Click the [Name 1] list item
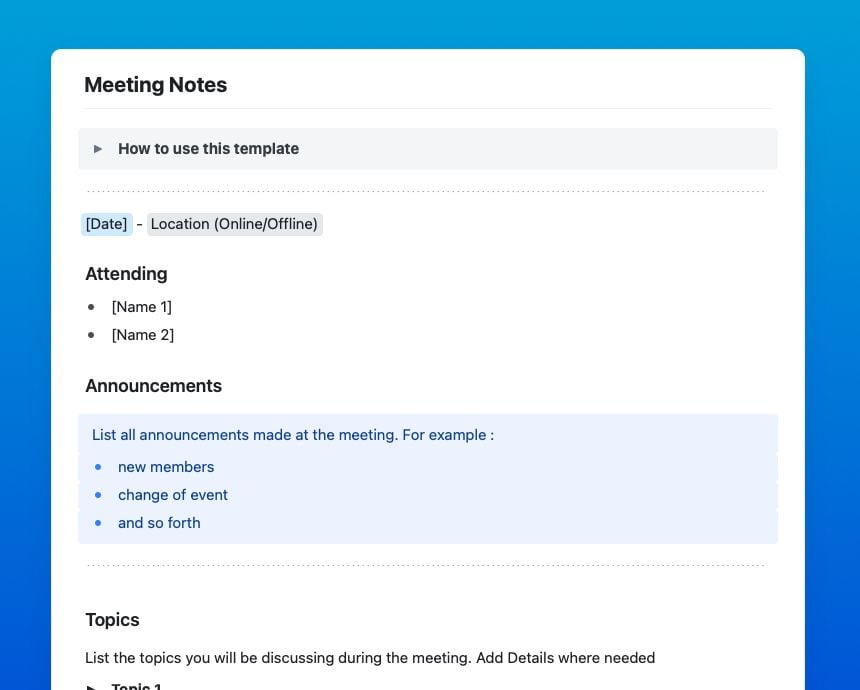 142,307
